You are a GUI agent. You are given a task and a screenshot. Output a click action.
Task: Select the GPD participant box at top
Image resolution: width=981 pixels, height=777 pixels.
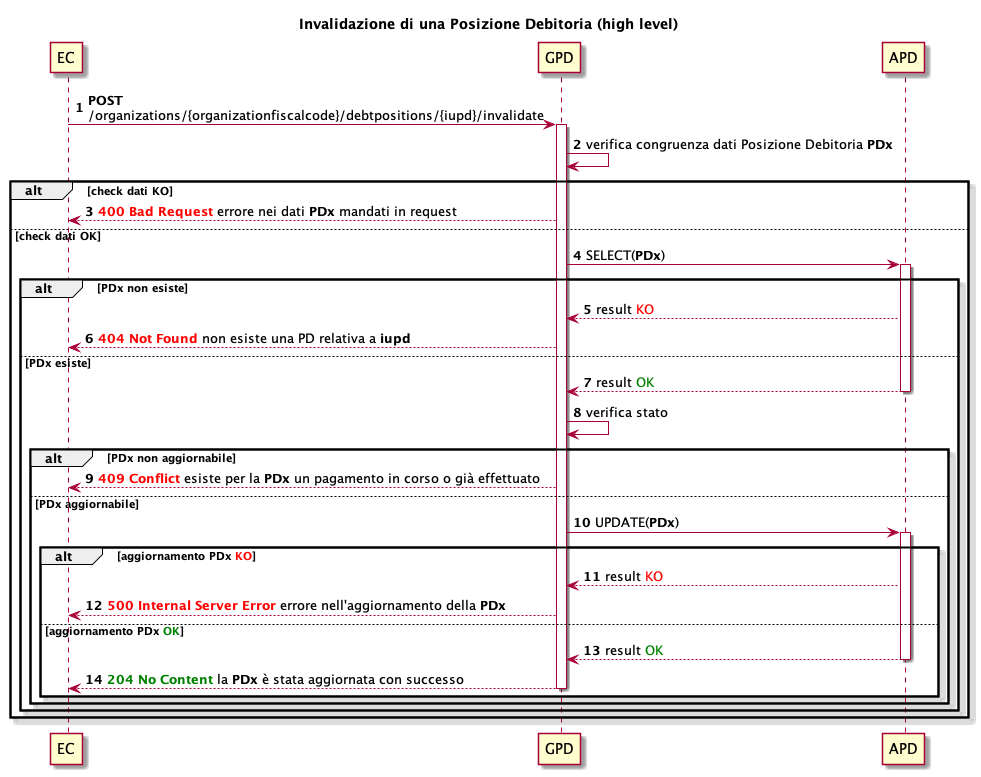coord(558,58)
